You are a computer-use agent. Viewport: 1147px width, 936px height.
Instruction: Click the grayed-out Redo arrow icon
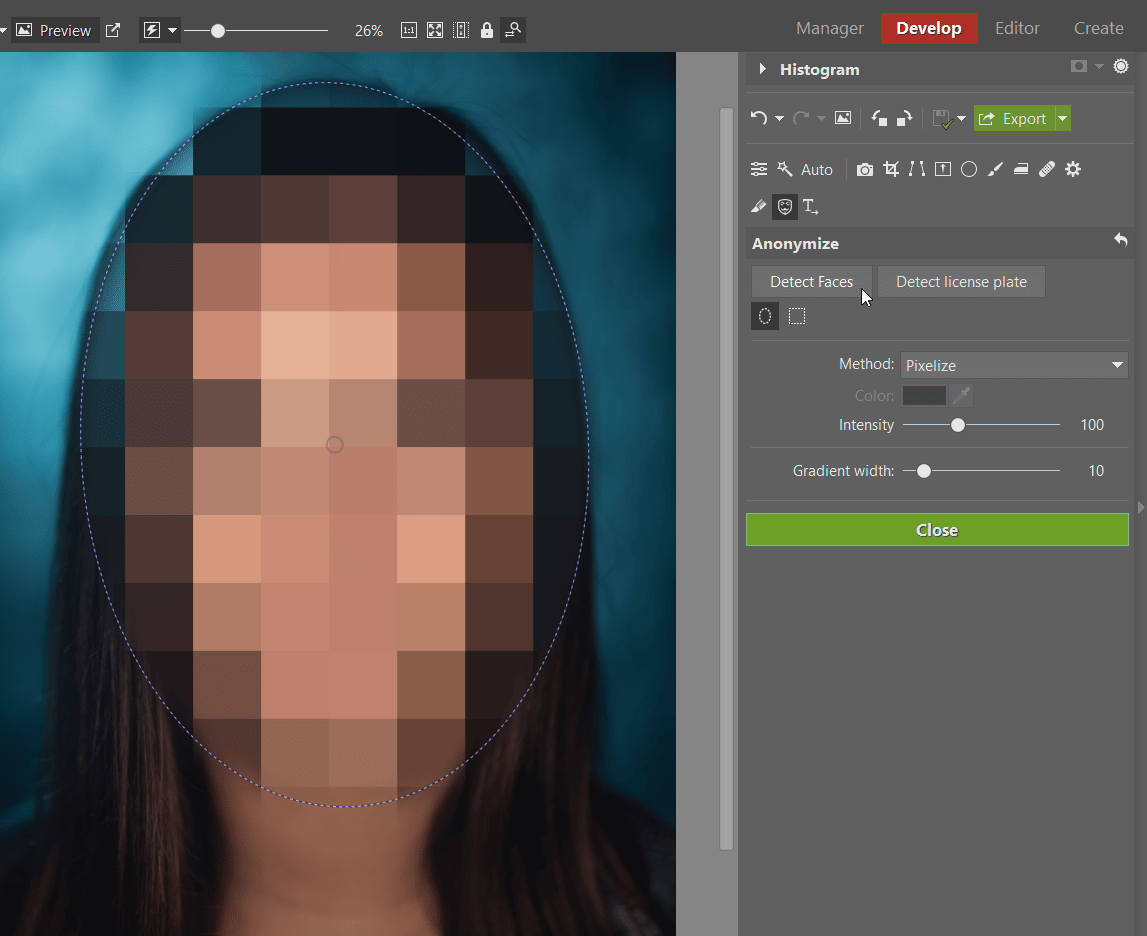pos(801,118)
